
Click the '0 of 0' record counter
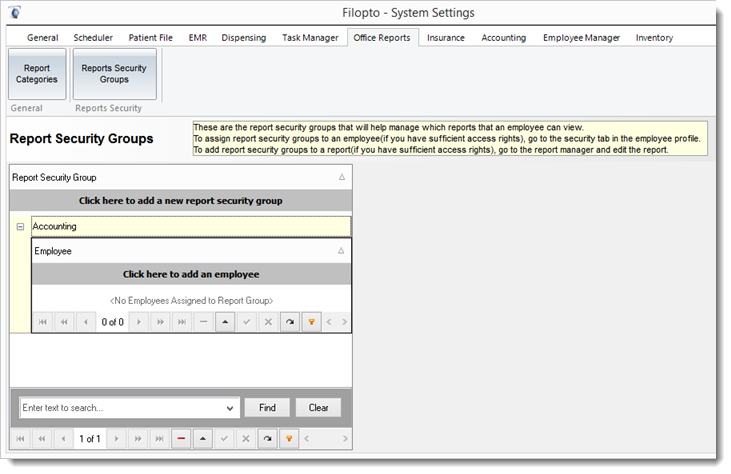[113, 322]
